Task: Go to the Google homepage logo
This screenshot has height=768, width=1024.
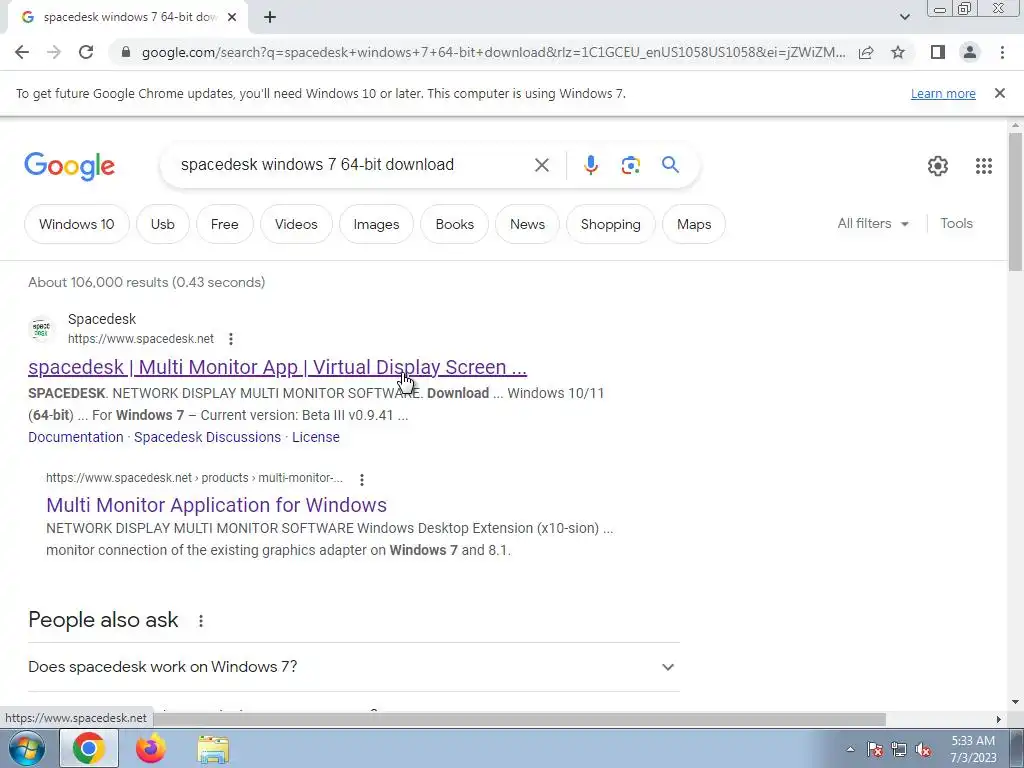Action: click(69, 166)
